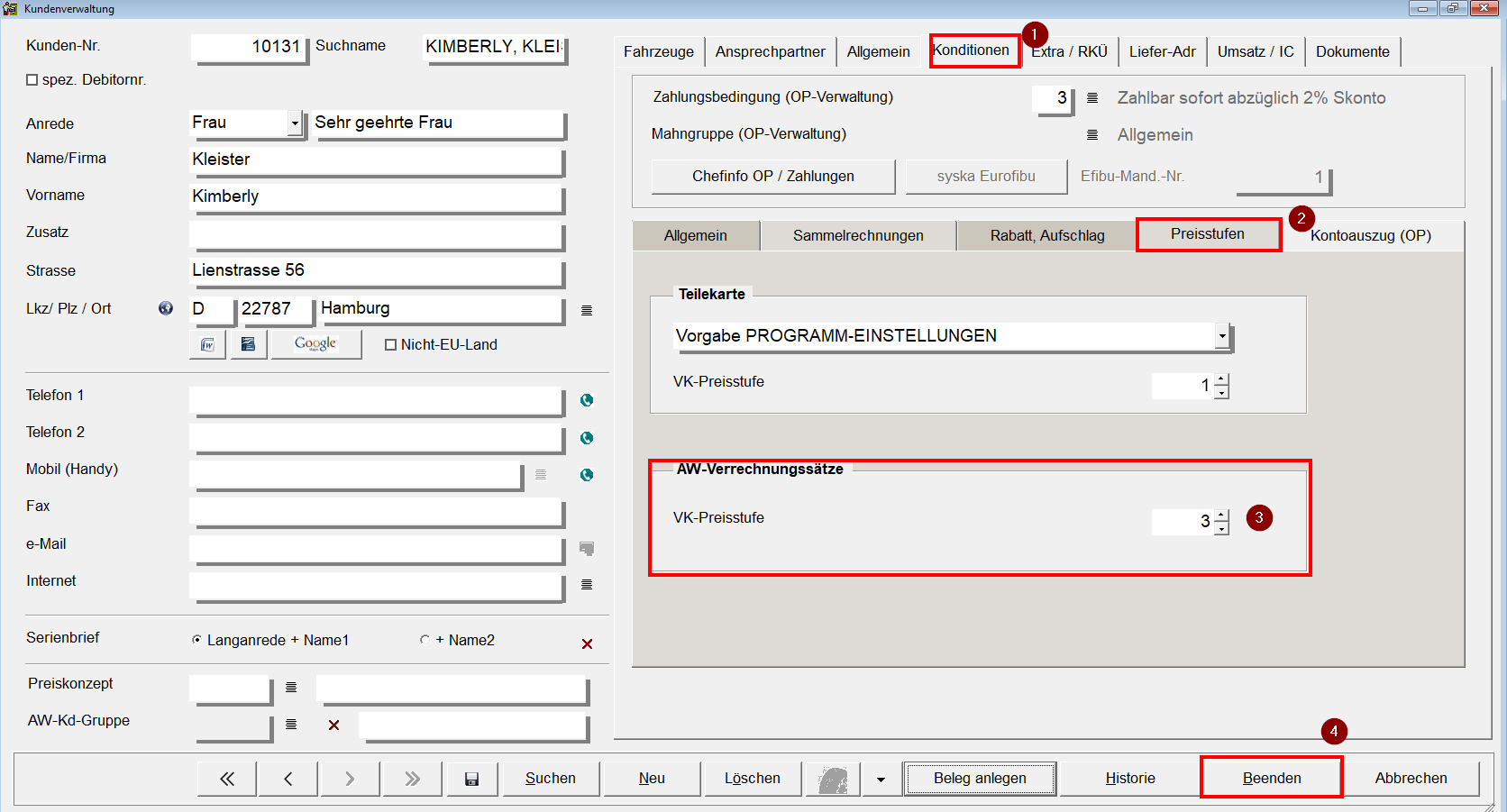
Task: Click the syska Eurofibu button
Action: tap(986, 176)
